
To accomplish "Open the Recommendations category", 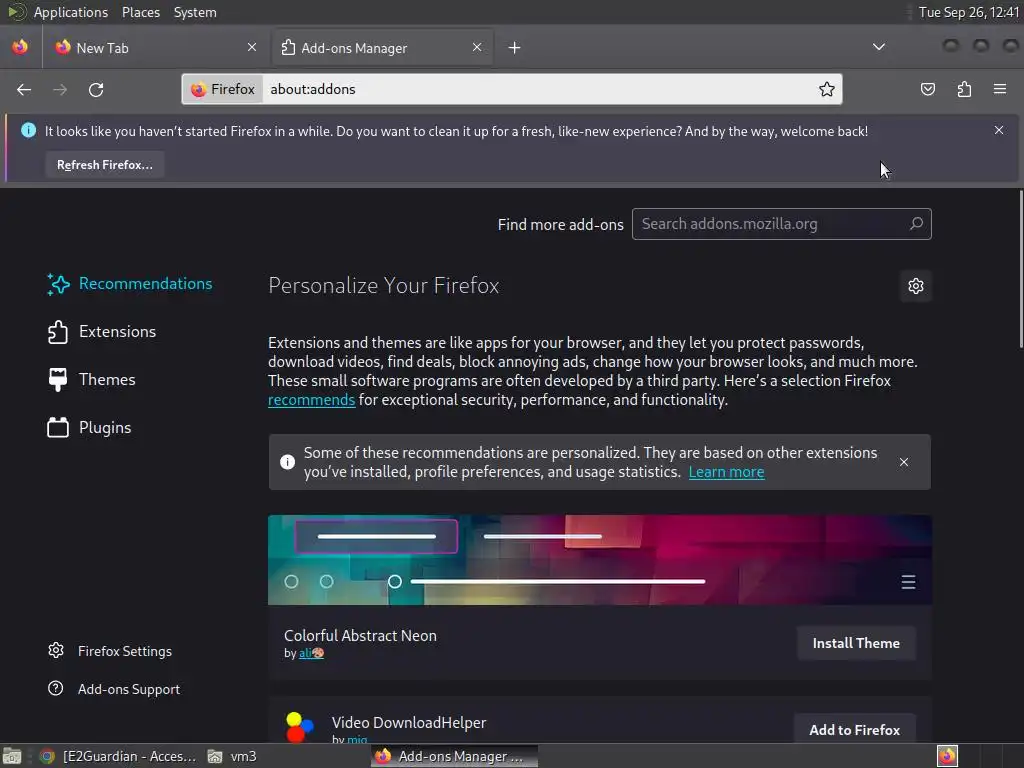I will pyautogui.click(x=130, y=284).
